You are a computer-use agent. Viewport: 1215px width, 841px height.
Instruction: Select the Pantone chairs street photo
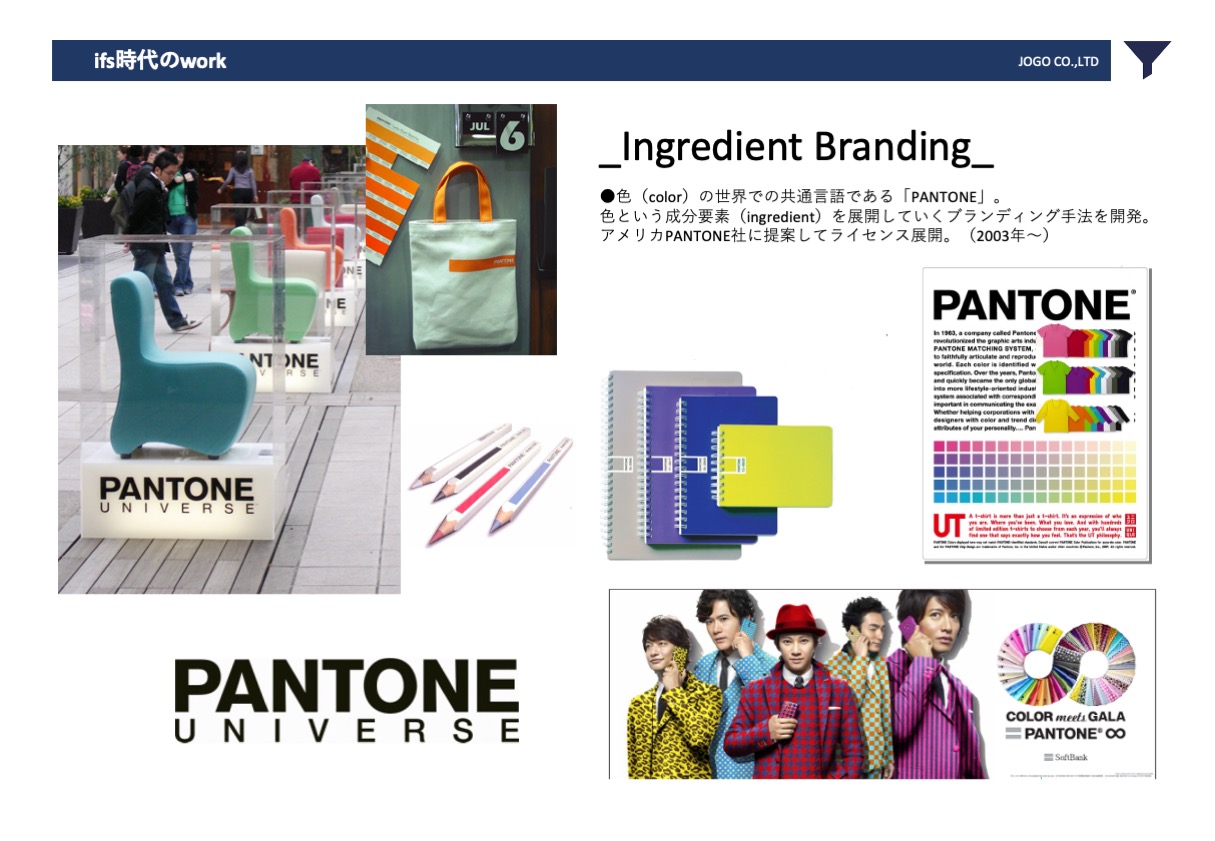click(x=229, y=369)
